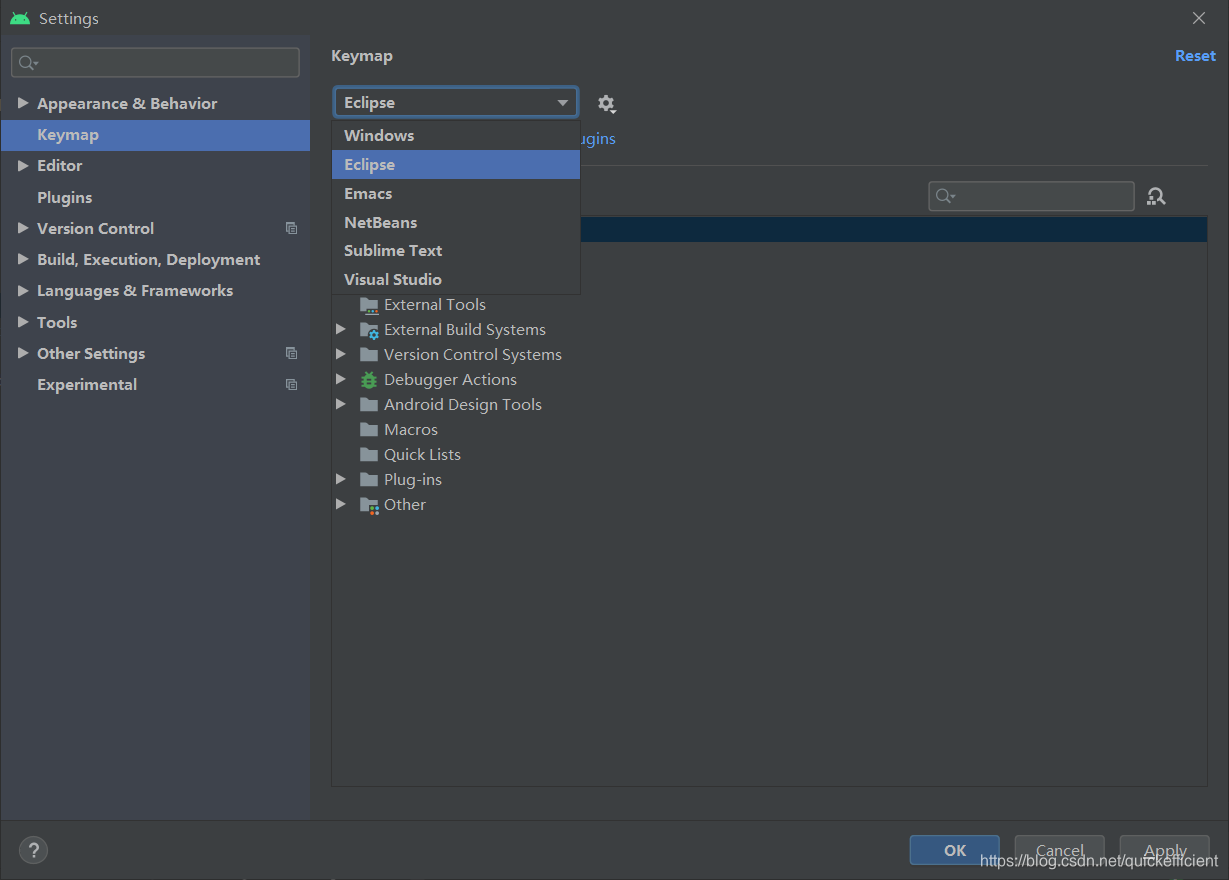This screenshot has width=1229, height=880.
Task: Click the shortcut search field
Action: [x=1030, y=196]
